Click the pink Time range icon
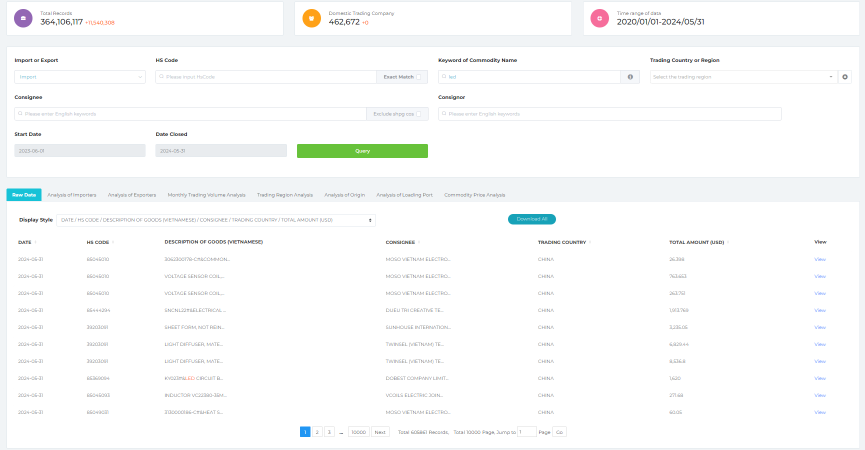Screen dimensions: 865x450 pos(600,17)
